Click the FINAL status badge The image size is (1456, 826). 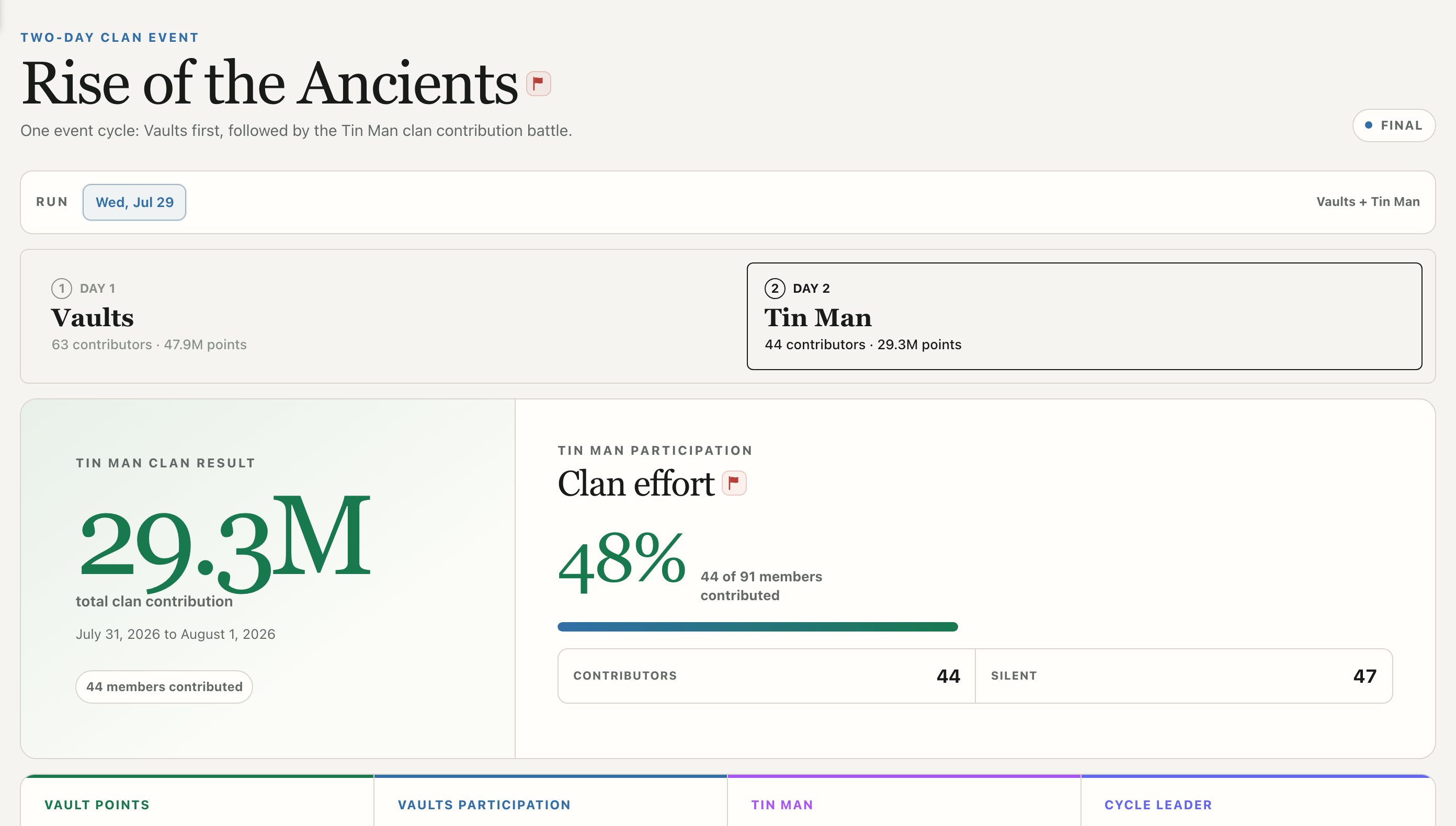(1394, 125)
